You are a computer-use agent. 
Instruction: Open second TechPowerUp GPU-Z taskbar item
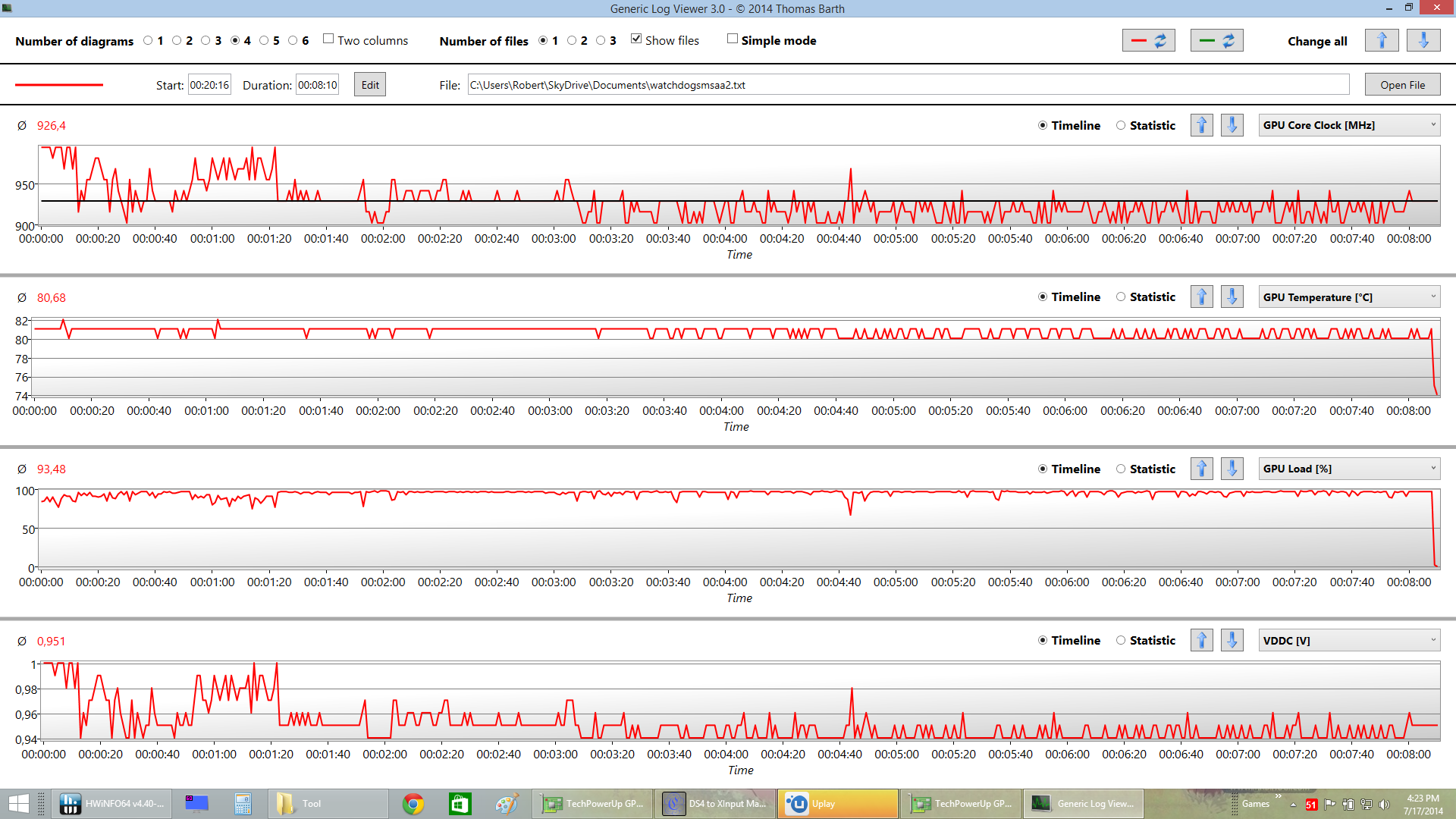[961, 804]
